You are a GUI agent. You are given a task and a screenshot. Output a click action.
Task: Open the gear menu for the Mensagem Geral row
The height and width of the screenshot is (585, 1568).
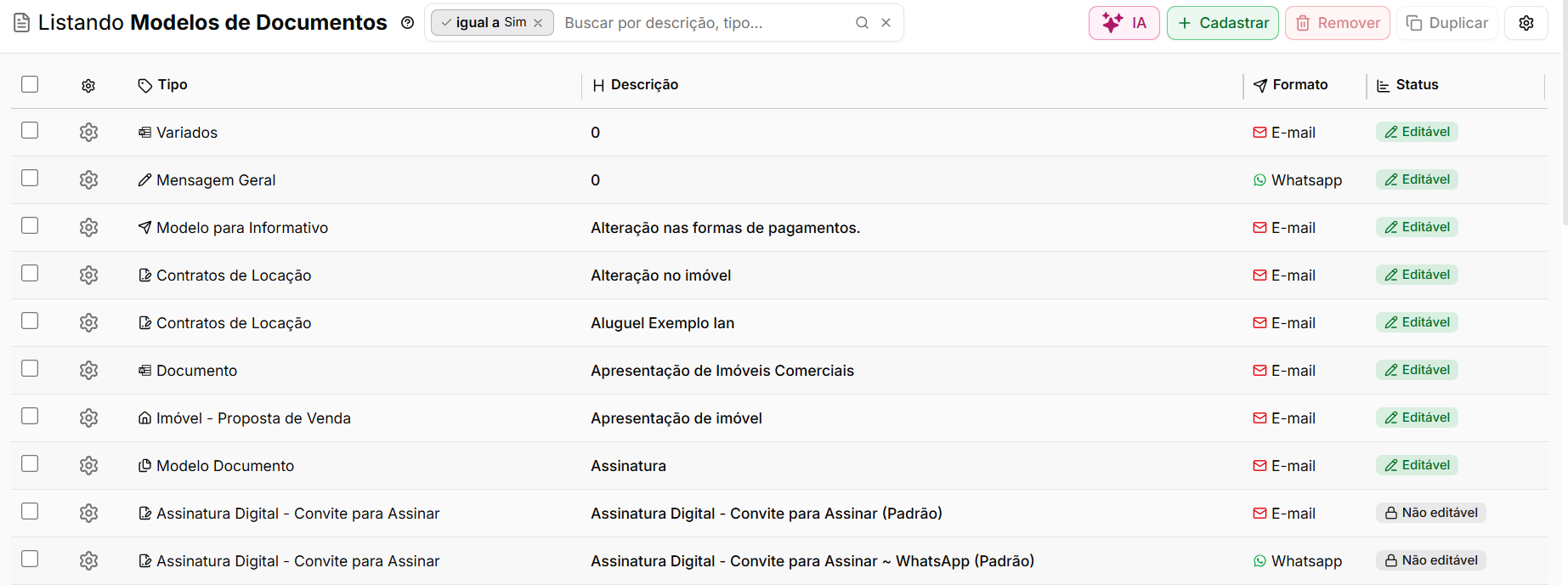pyautogui.click(x=88, y=180)
